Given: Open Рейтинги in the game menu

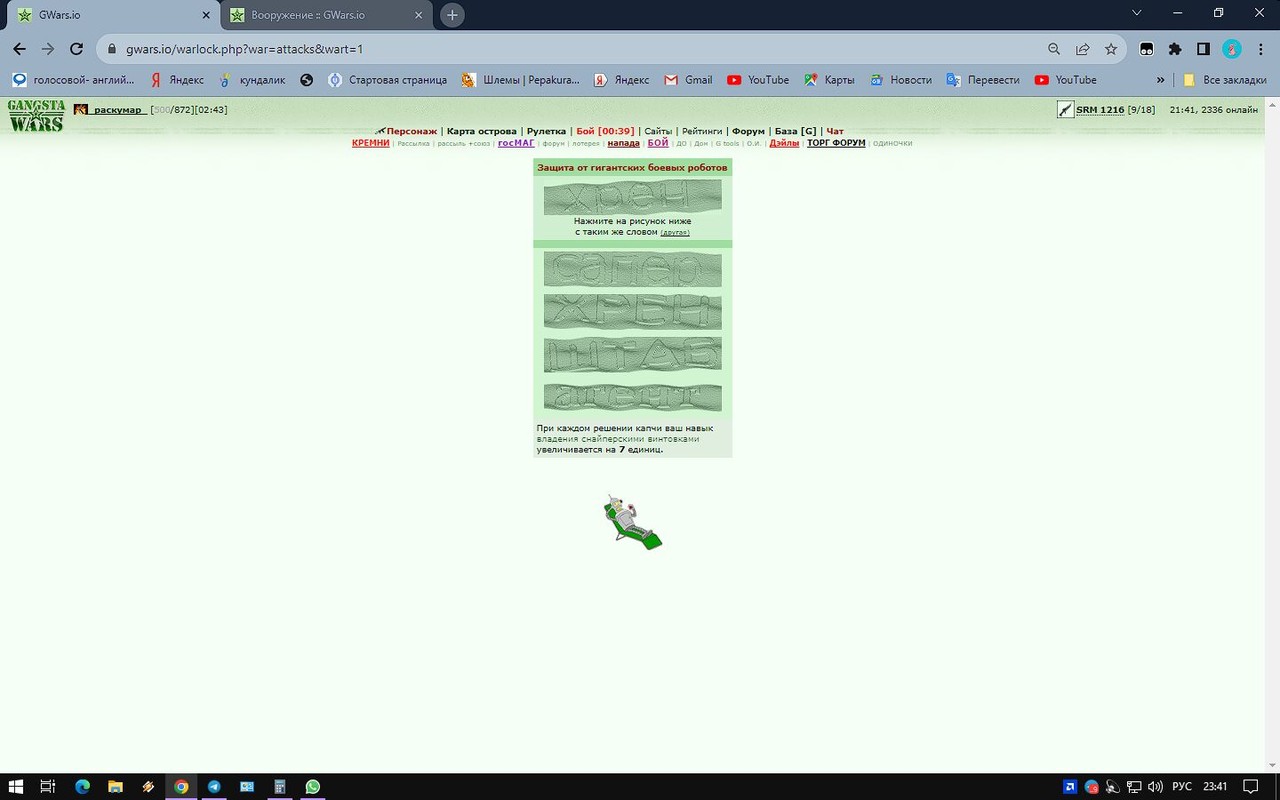Looking at the screenshot, I should 702,131.
